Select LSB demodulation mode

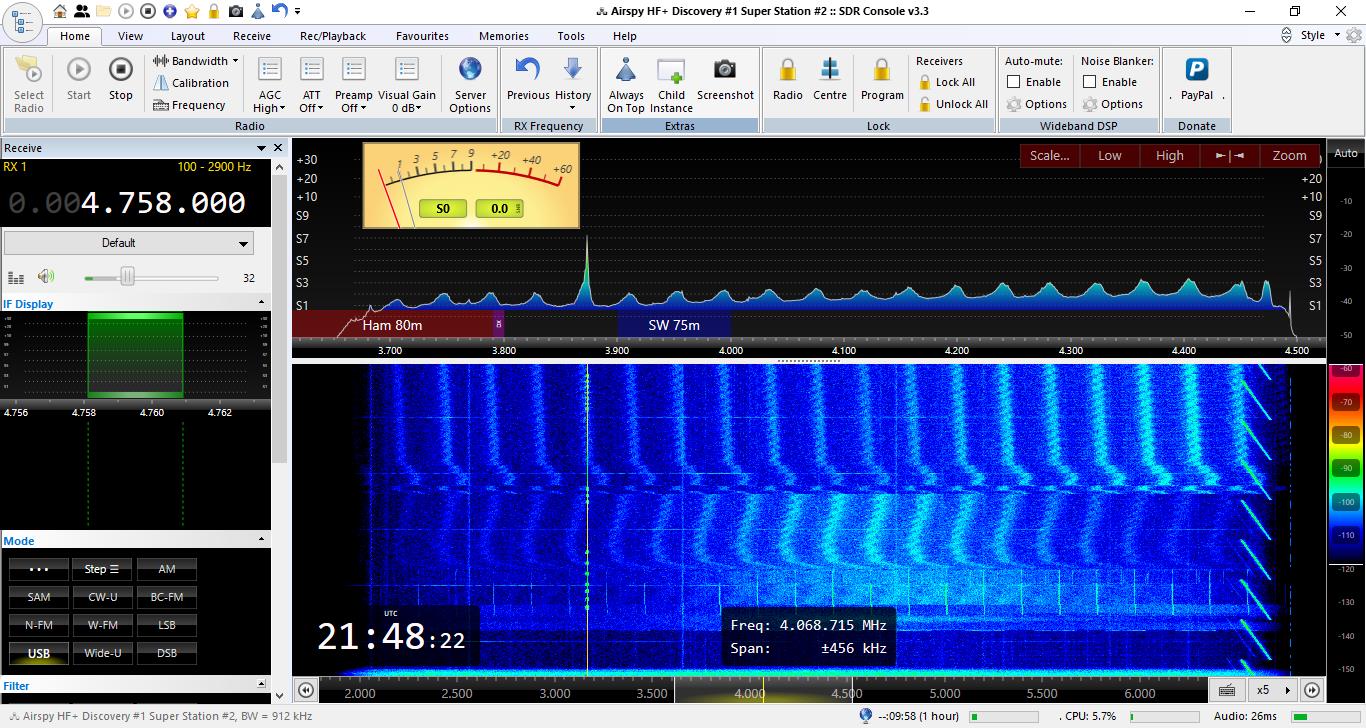click(x=167, y=625)
